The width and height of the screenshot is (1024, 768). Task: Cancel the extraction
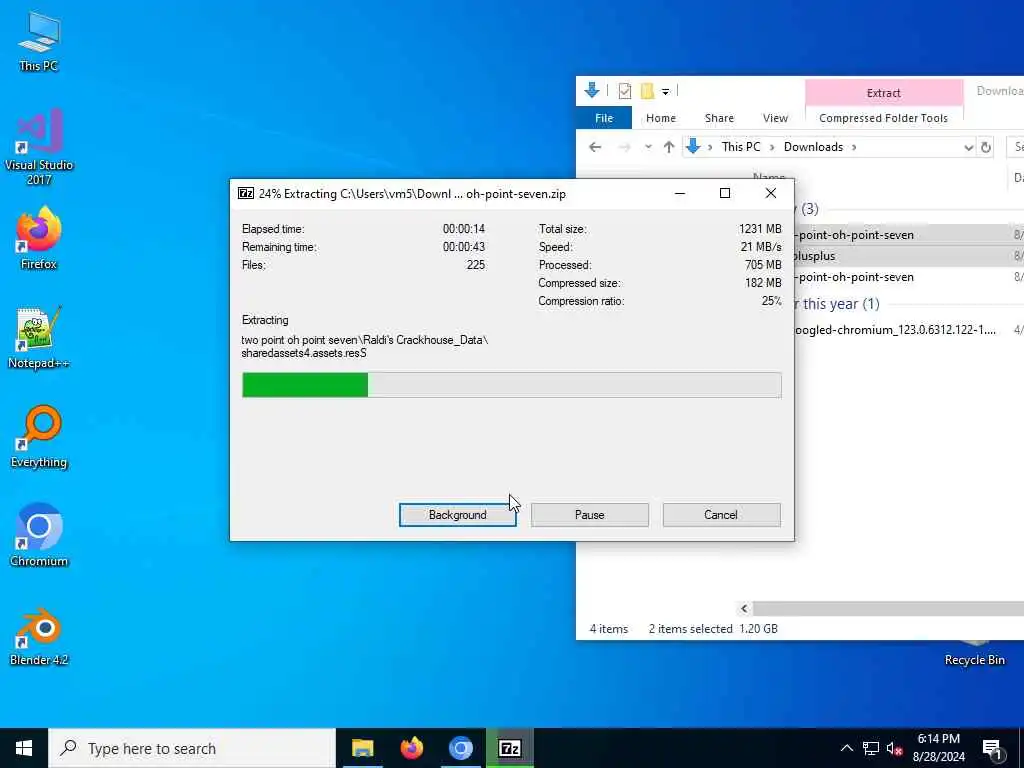pyautogui.click(x=721, y=515)
